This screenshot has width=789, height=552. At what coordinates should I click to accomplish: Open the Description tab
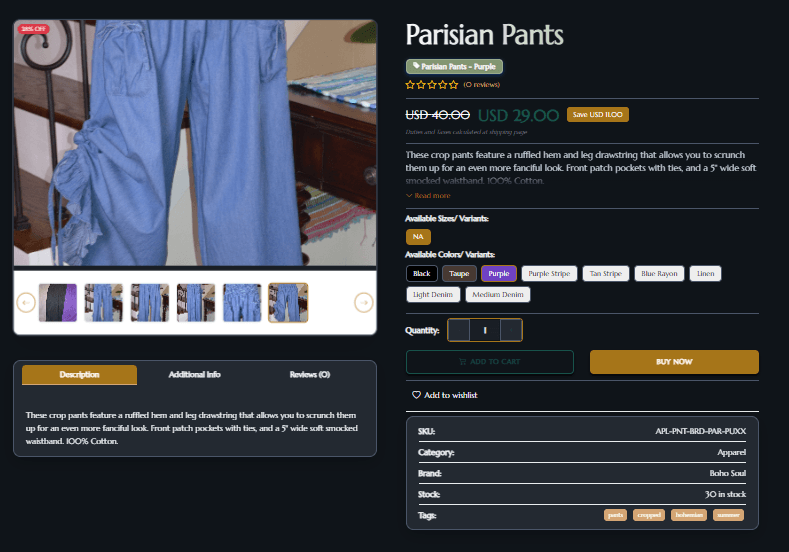(x=80, y=374)
